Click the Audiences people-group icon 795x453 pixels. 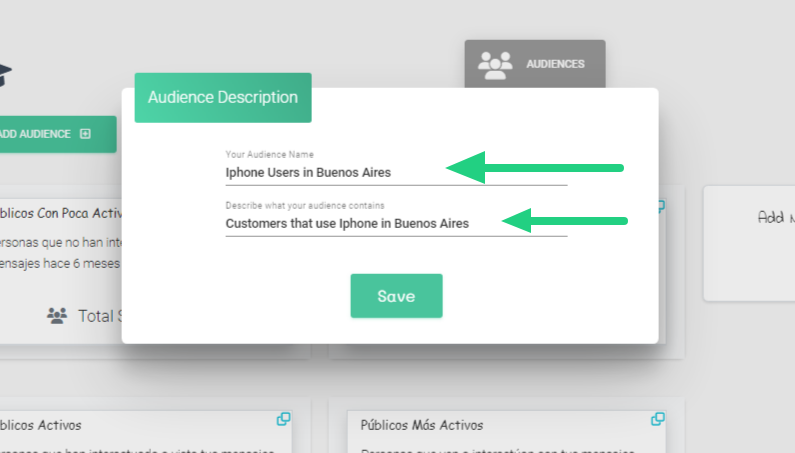pos(495,65)
